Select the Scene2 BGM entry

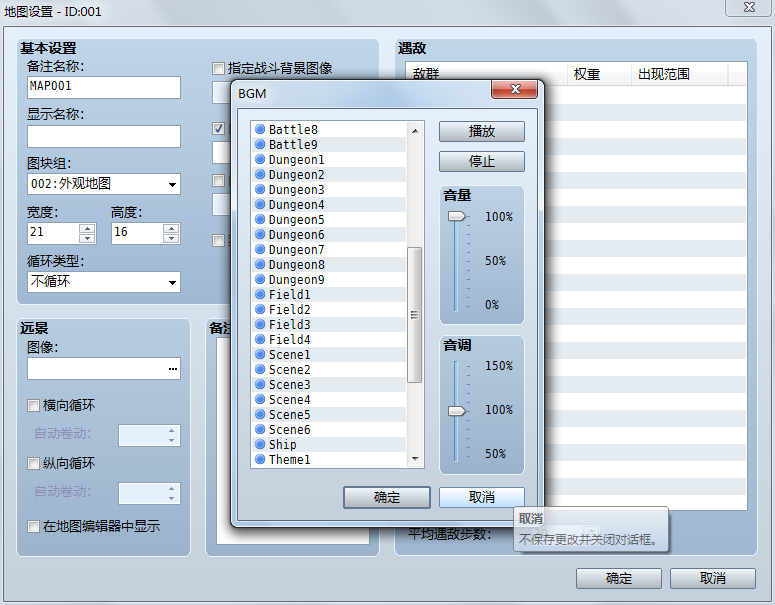(x=329, y=369)
